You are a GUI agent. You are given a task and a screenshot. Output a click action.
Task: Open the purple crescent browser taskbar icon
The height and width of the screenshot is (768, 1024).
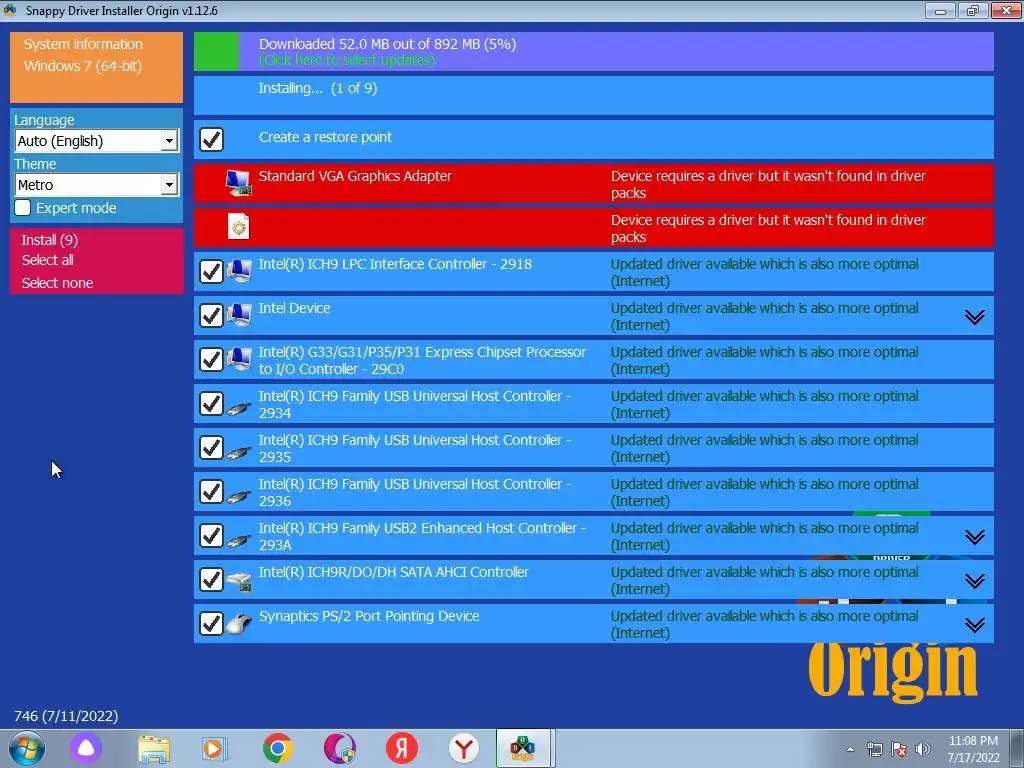tap(340, 748)
